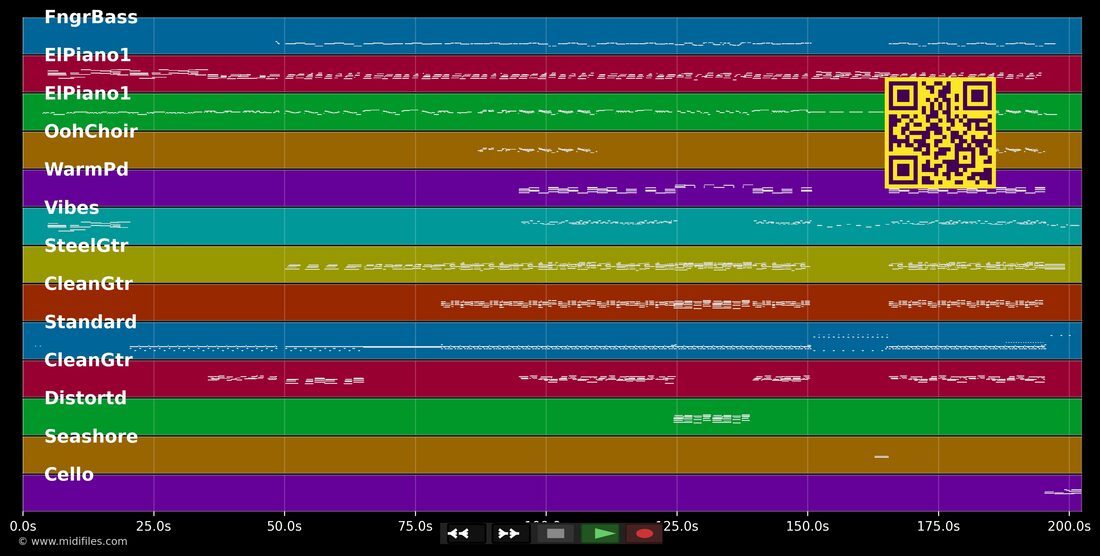Viewport: 1100px width, 556px height.
Task: Select the ElPiano1 label on the green lane
Action: pos(87,93)
